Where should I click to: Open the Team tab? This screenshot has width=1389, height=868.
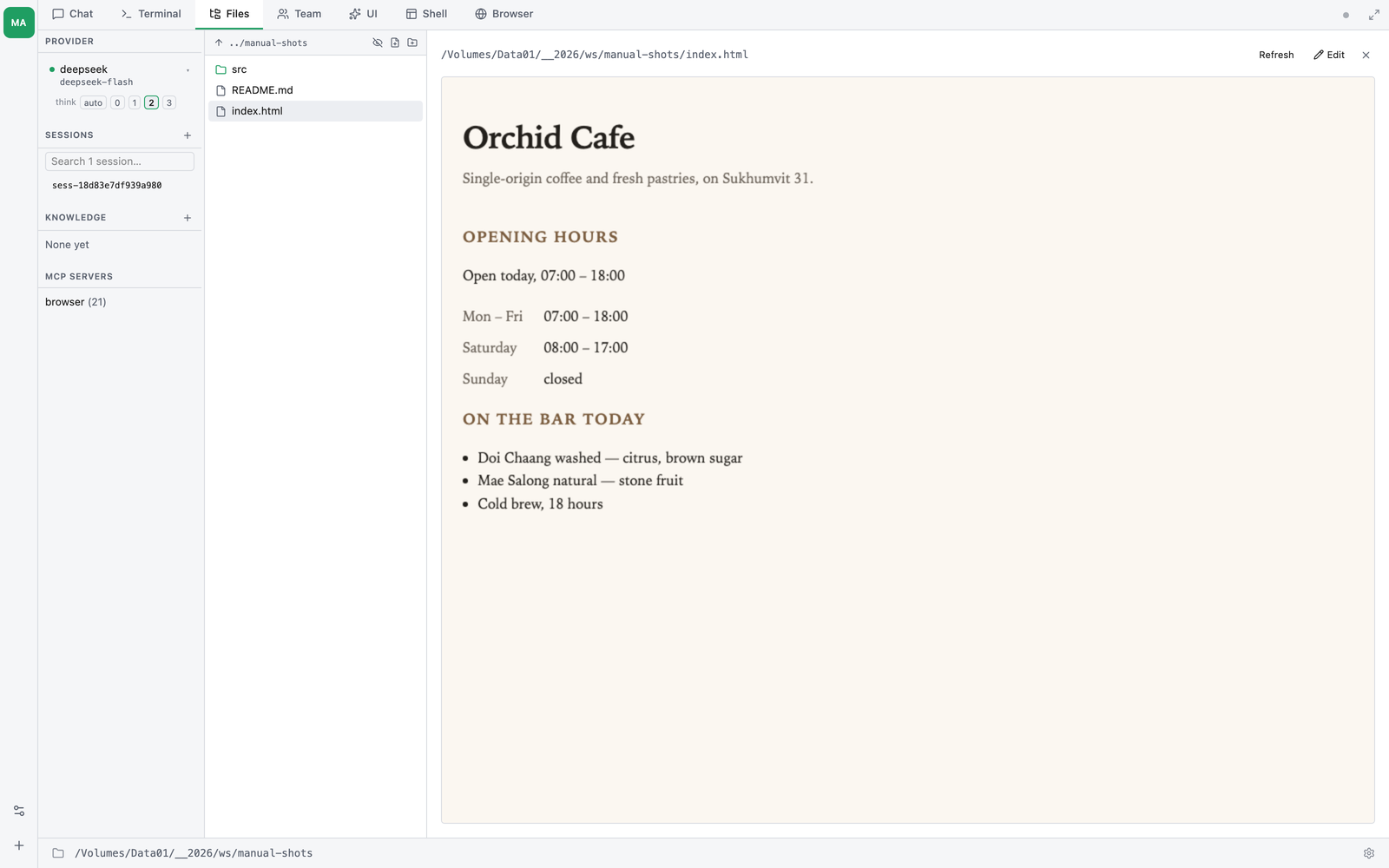(x=300, y=14)
